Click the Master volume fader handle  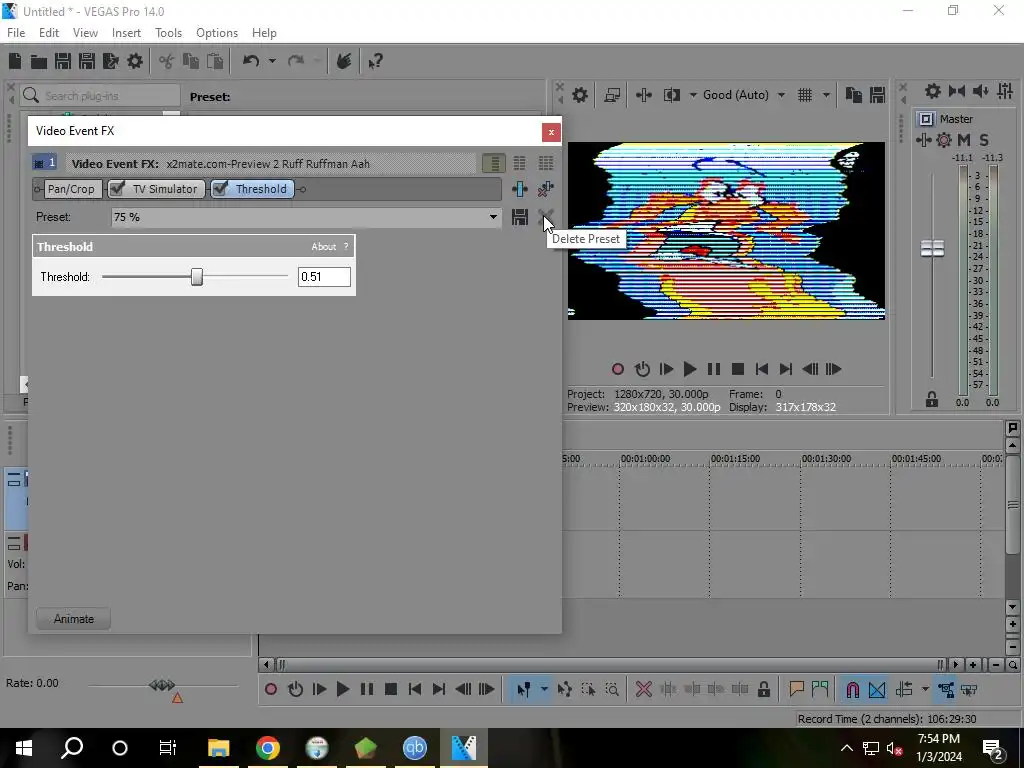pos(932,248)
